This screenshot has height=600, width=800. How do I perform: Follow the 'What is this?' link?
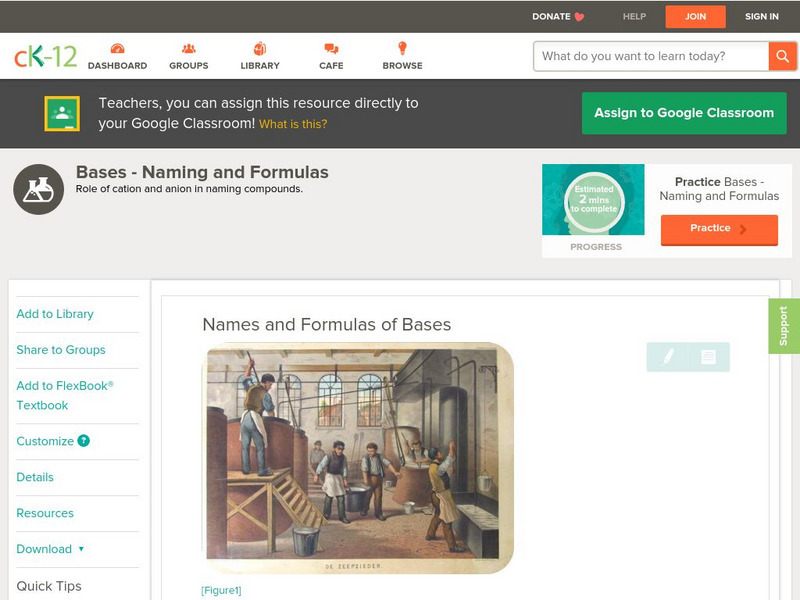click(293, 124)
